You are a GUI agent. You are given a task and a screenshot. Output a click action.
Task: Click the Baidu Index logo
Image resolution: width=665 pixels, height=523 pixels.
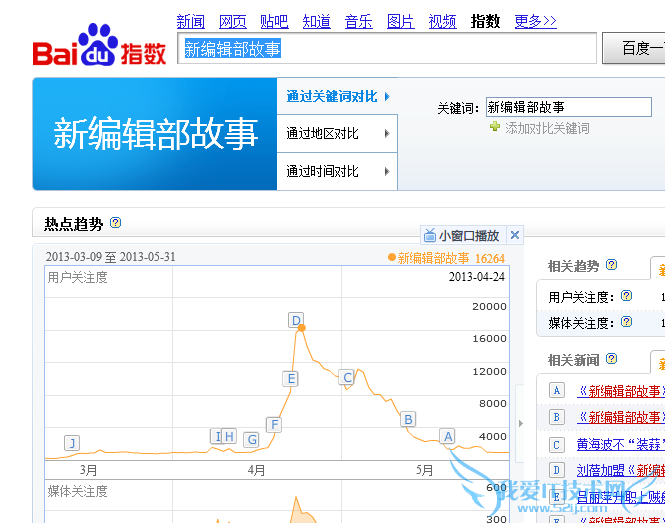(x=99, y=47)
